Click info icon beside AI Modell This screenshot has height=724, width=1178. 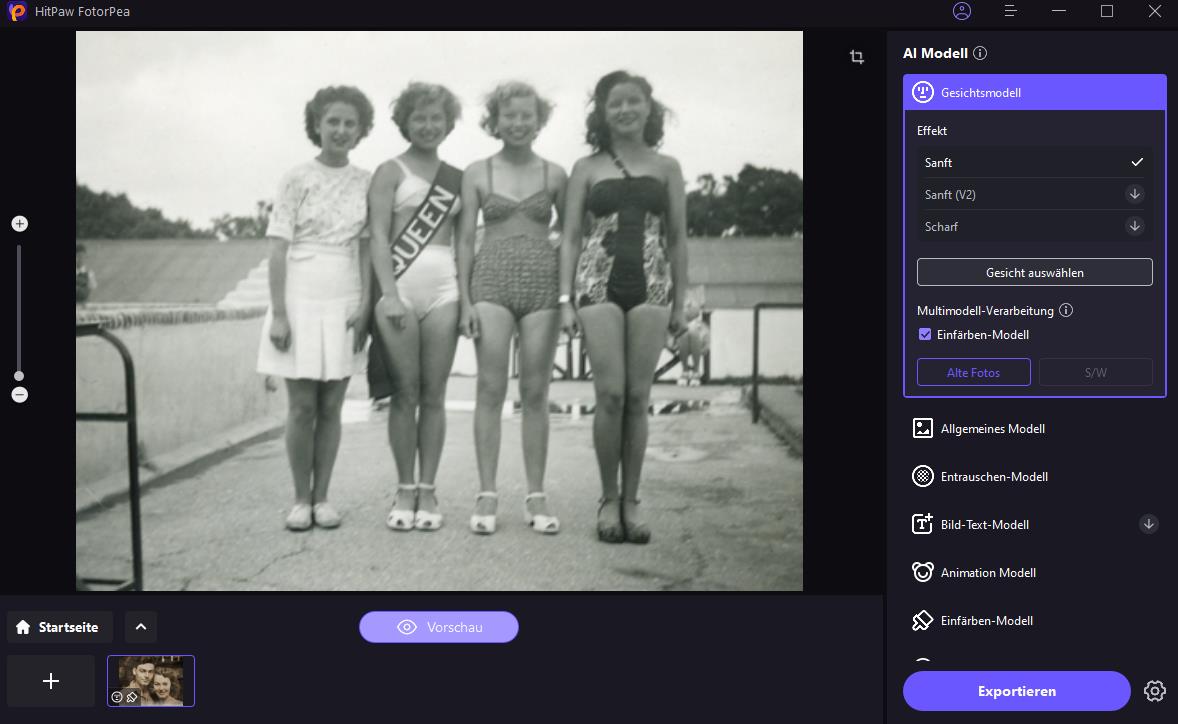tap(980, 53)
